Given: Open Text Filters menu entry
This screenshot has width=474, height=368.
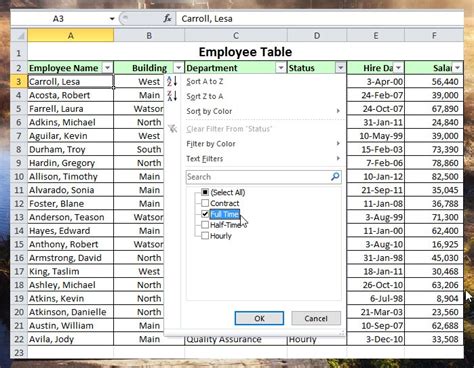Looking at the screenshot, I should pyautogui.click(x=255, y=159).
